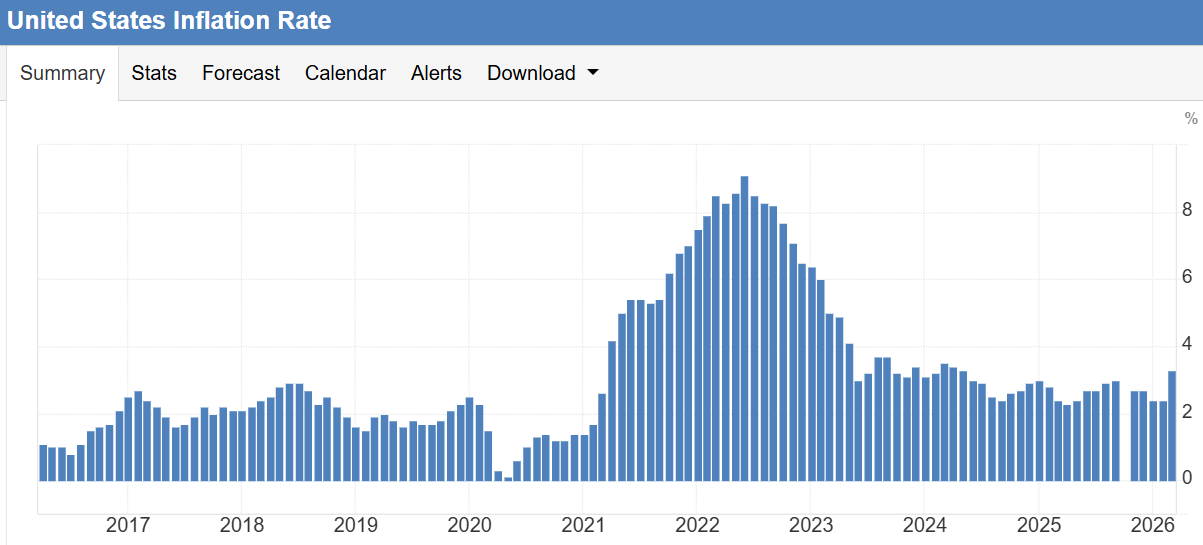Switch to the Stats tab
Viewport: 1203px width, 545px height.
[154, 73]
